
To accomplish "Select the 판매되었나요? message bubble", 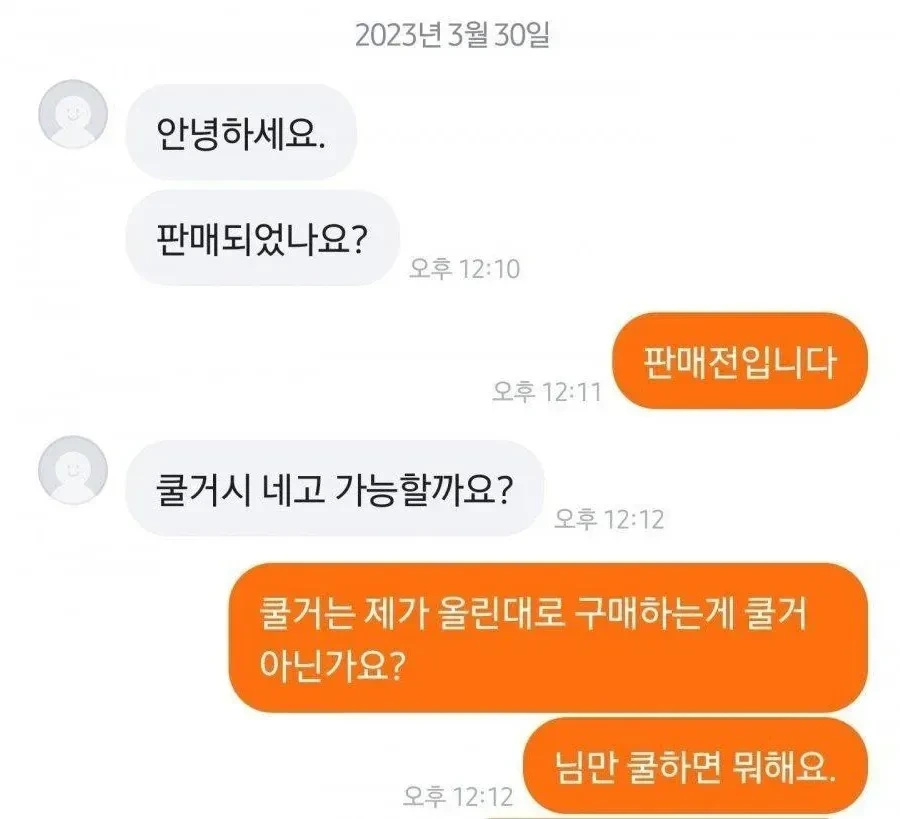I will [x=262, y=238].
